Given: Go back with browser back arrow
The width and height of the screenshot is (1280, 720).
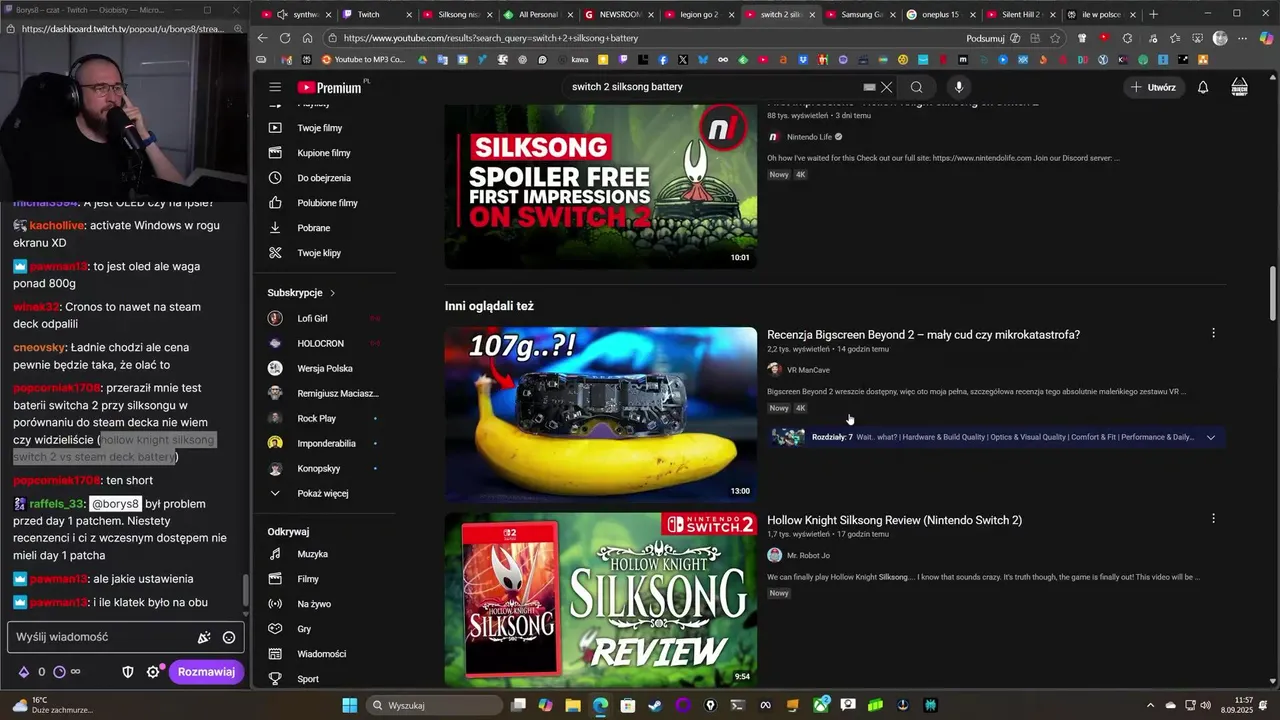Looking at the screenshot, I should [x=262, y=38].
